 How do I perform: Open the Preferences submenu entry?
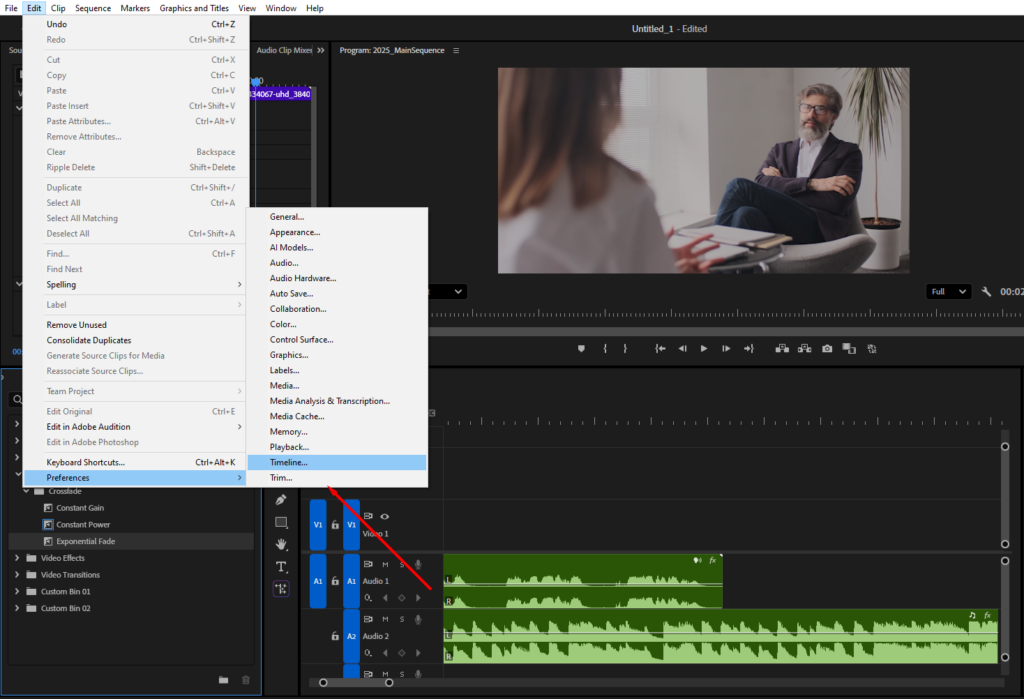(135, 478)
